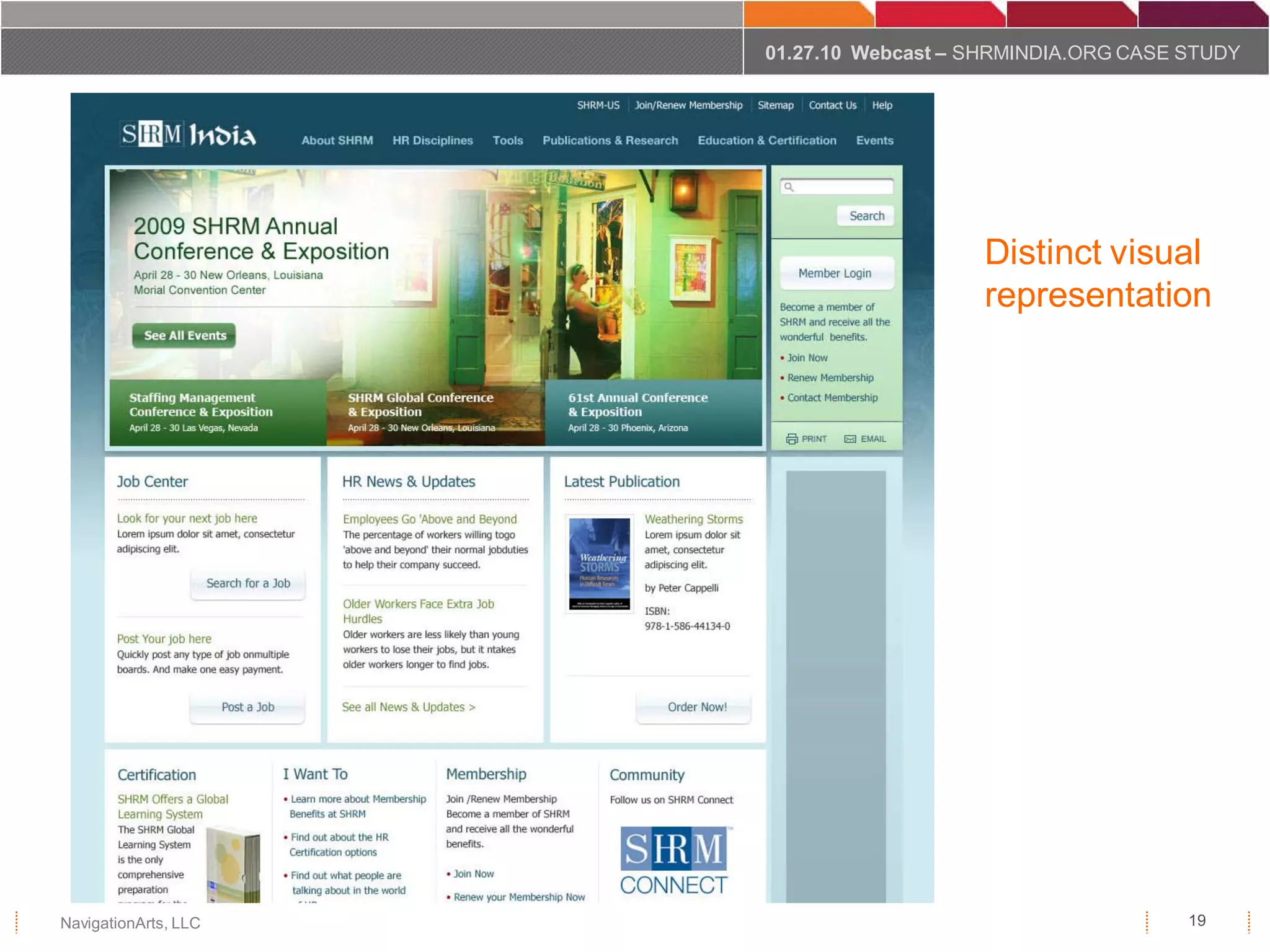Click the Member Login button
The image size is (1270, 952).
coord(837,273)
